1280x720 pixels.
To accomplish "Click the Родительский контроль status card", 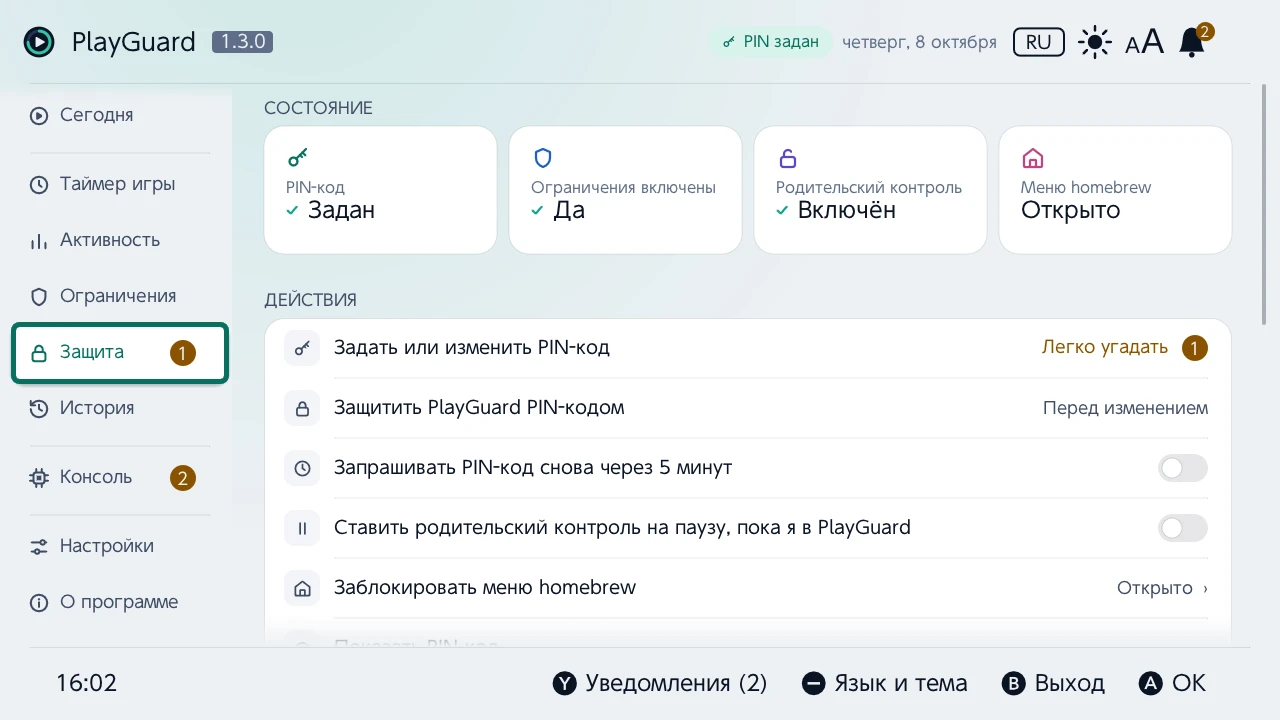I will (870, 190).
